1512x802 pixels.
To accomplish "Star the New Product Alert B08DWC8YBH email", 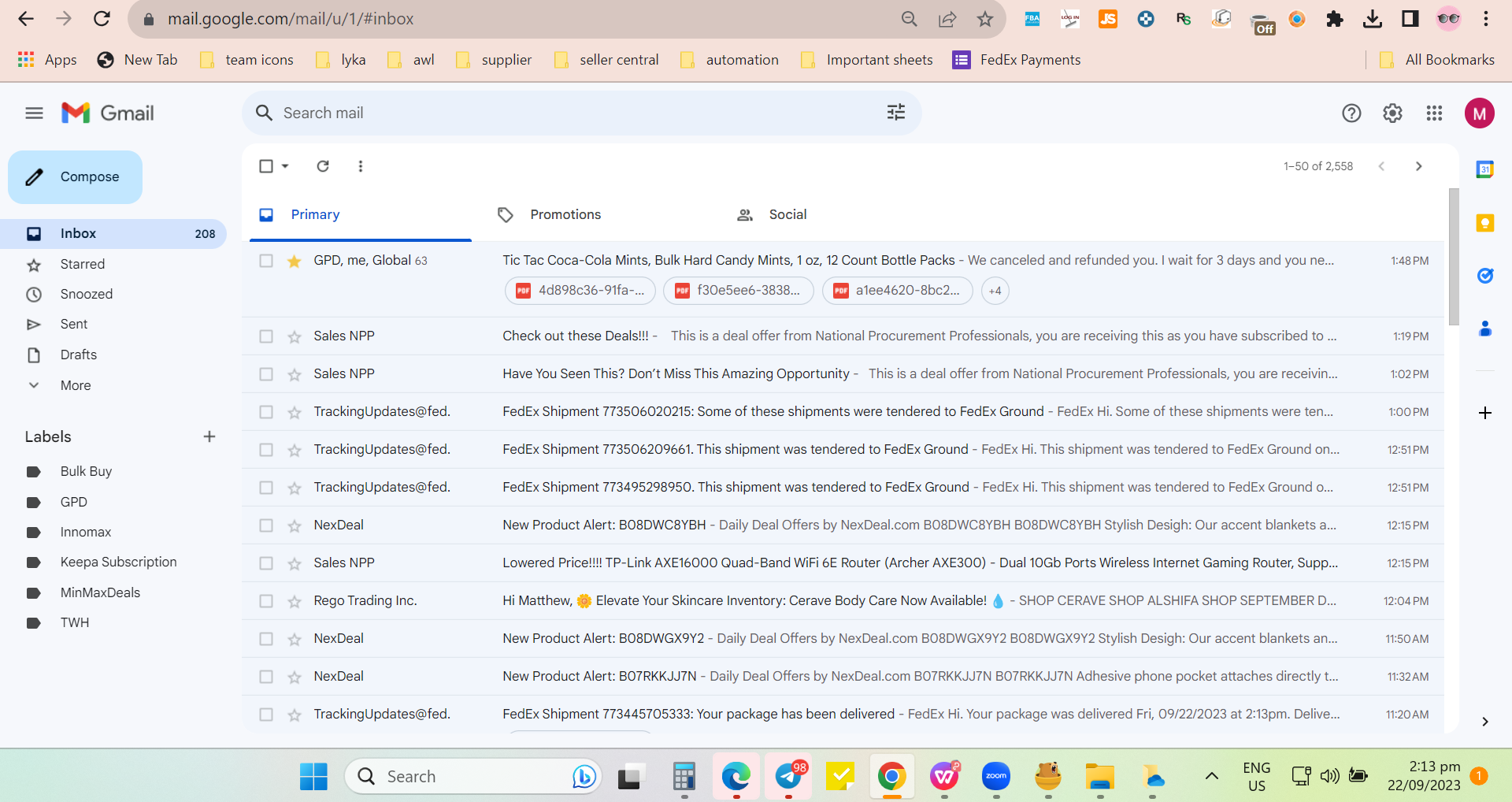I will pyautogui.click(x=295, y=525).
